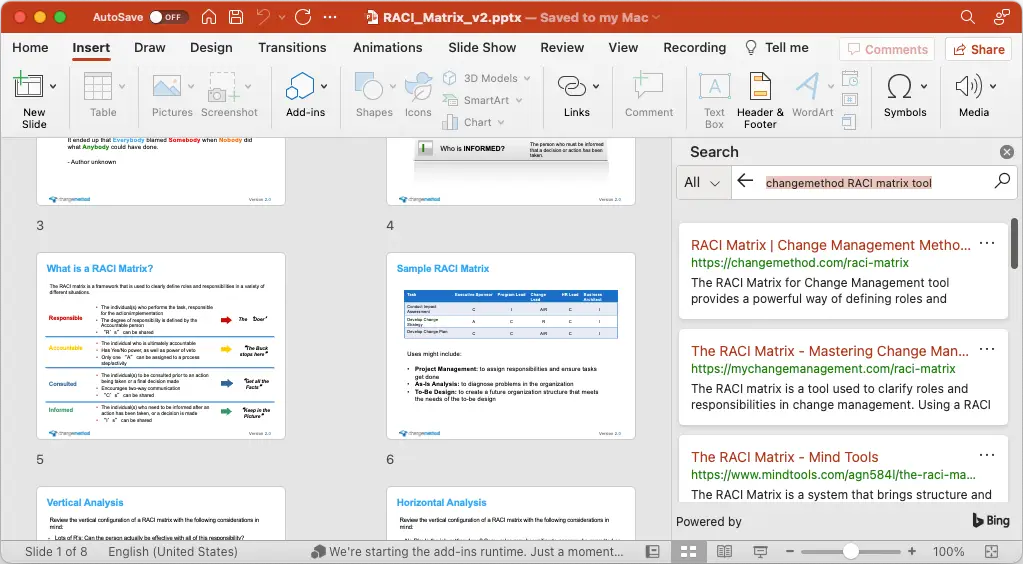The image size is (1023, 564).
Task: Switch to the Home tab
Action: 30,48
